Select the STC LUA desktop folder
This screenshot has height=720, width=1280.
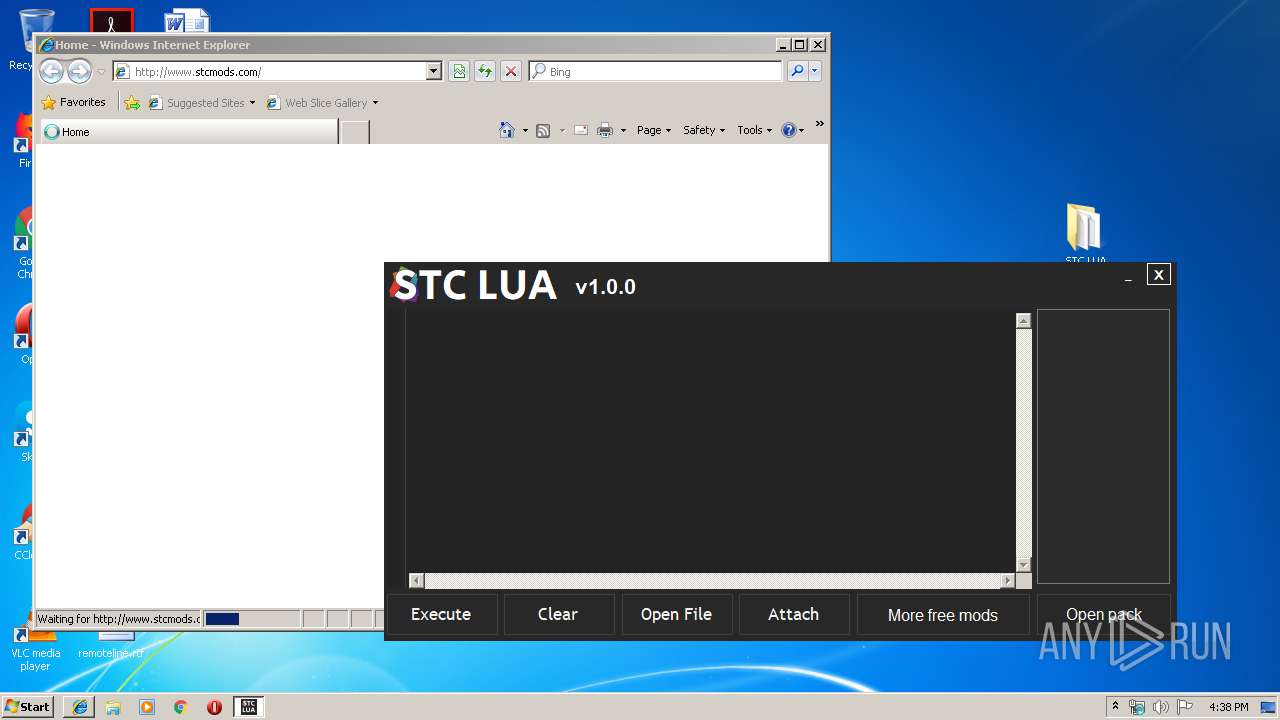coord(1084,235)
